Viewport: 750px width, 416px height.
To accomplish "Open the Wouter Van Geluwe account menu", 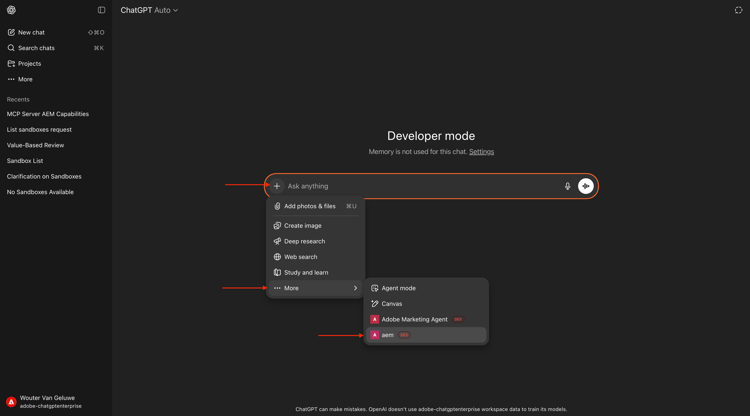I will (56, 402).
